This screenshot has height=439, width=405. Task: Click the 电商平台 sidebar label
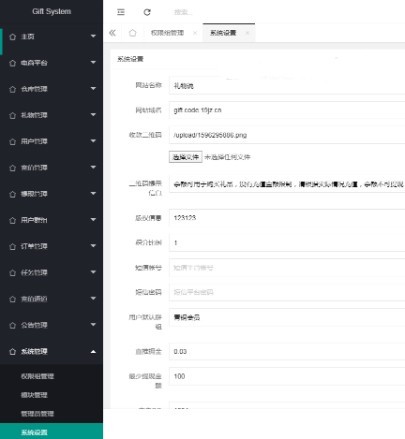[34, 63]
